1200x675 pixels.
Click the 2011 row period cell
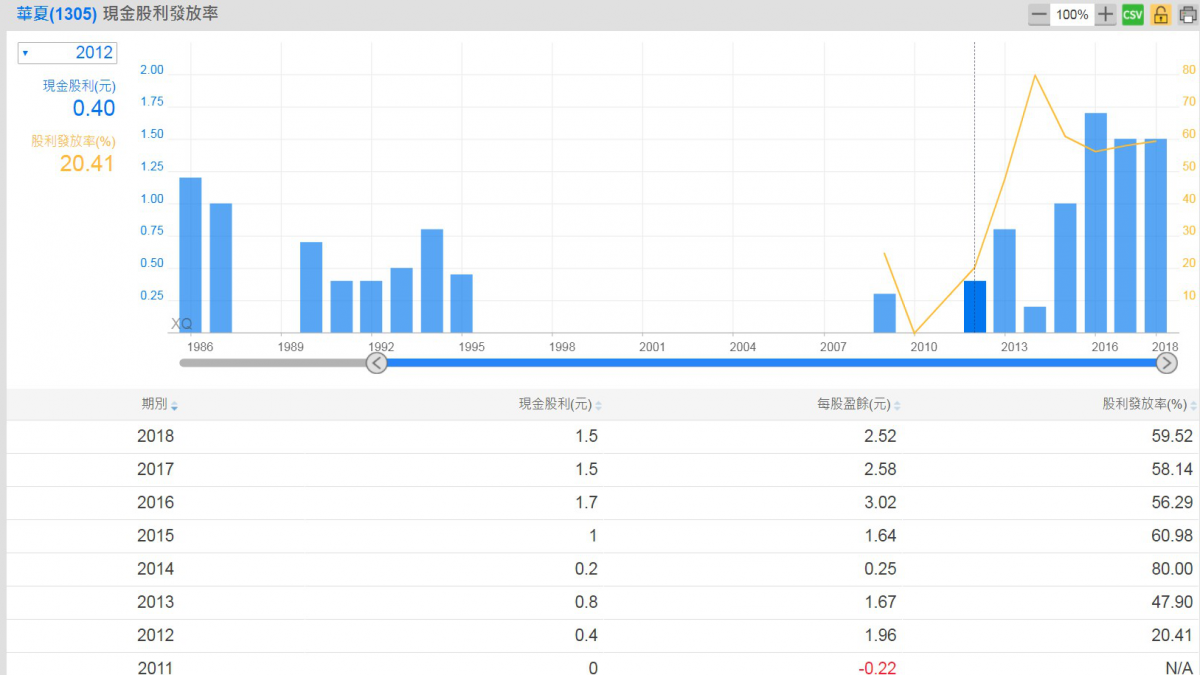click(155, 667)
